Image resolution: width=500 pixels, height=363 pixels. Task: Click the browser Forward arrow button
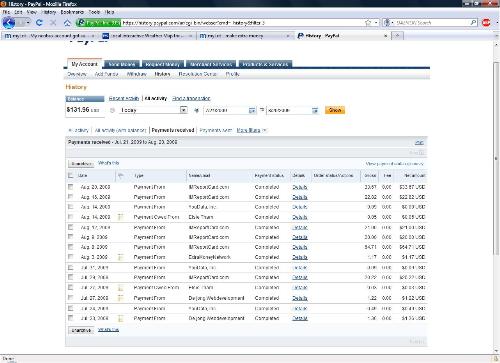tap(21, 23)
